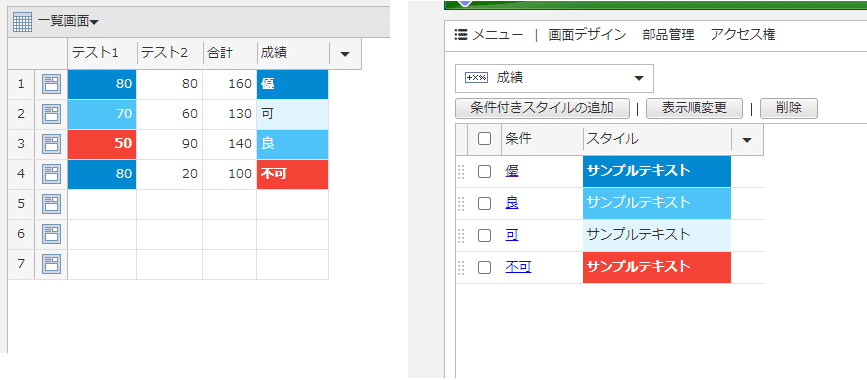Open the 成績 field selector dropdown
Viewport: 867px width, 380px height.
pyautogui.click(x=554, y=78)
